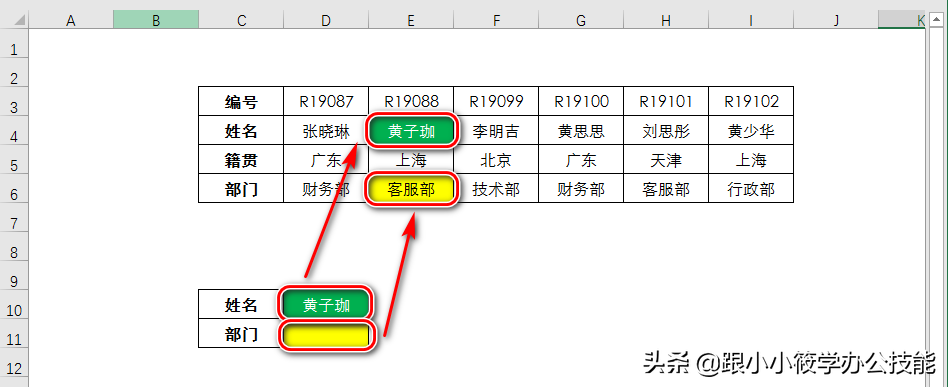Screen dimensions: 948x387
Task: Click 广东 under 黄思思
Action: click(x=581, y=159)
